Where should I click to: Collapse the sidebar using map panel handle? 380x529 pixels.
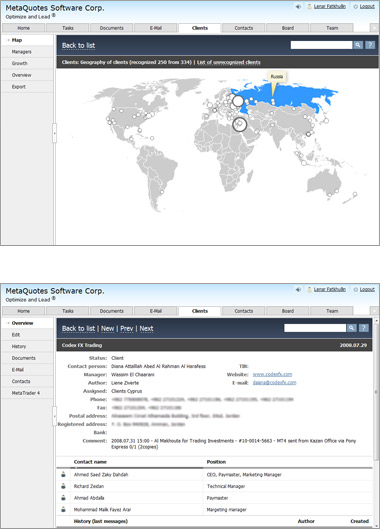pos(54,133)
